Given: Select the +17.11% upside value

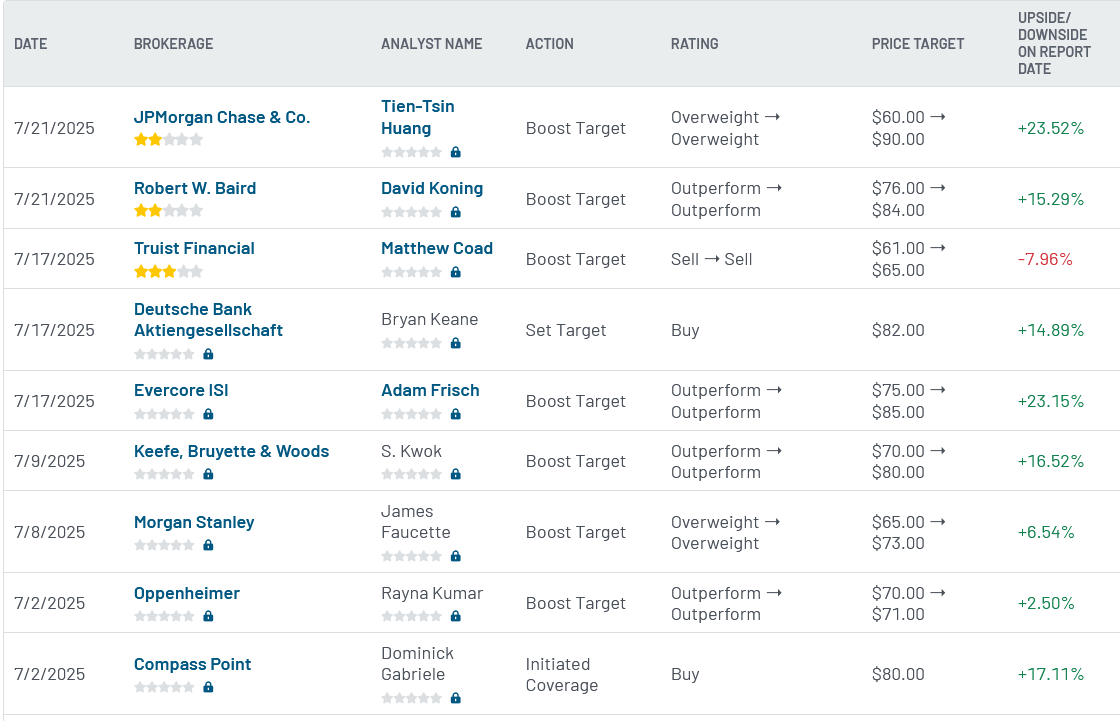Looking at the screenshot, I should click(x=1051, y=674).
